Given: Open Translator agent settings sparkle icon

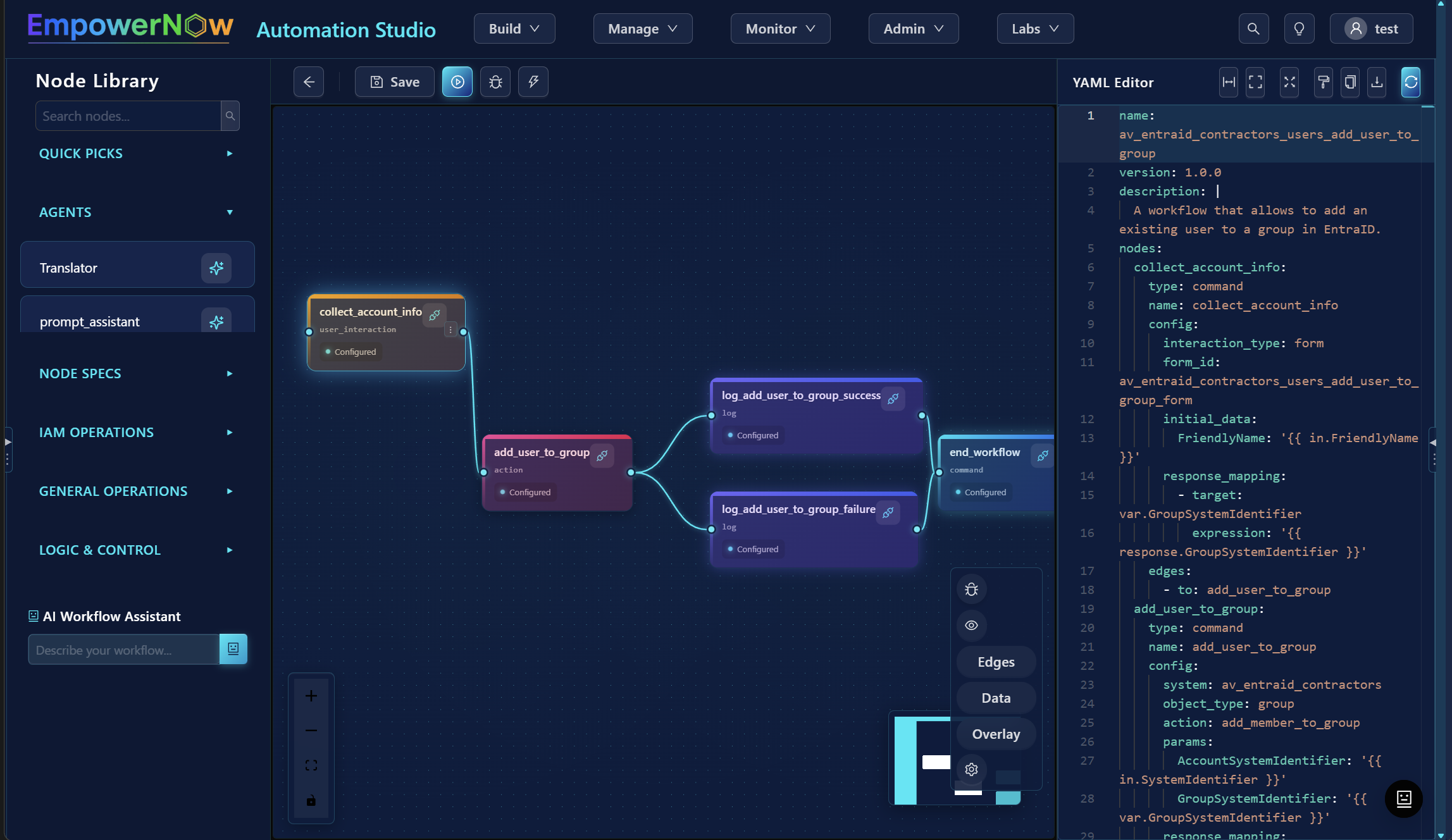Looking at the screenshot, I should click(216, 268).
